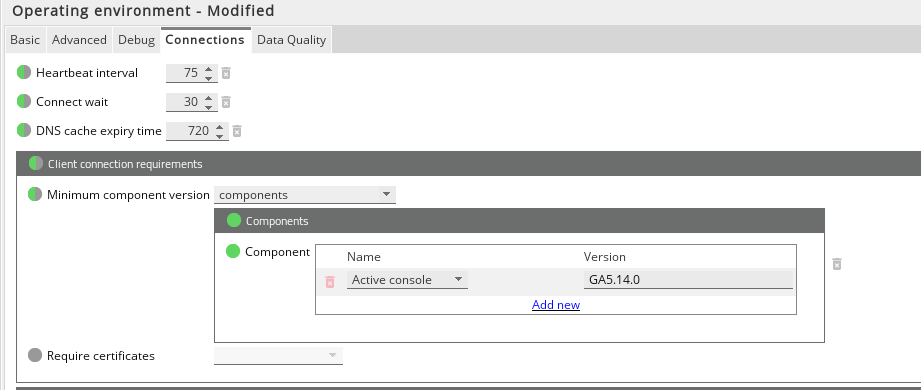Click the Operating environment - Modified title
The image size is (921, 390).
point(143,11)
